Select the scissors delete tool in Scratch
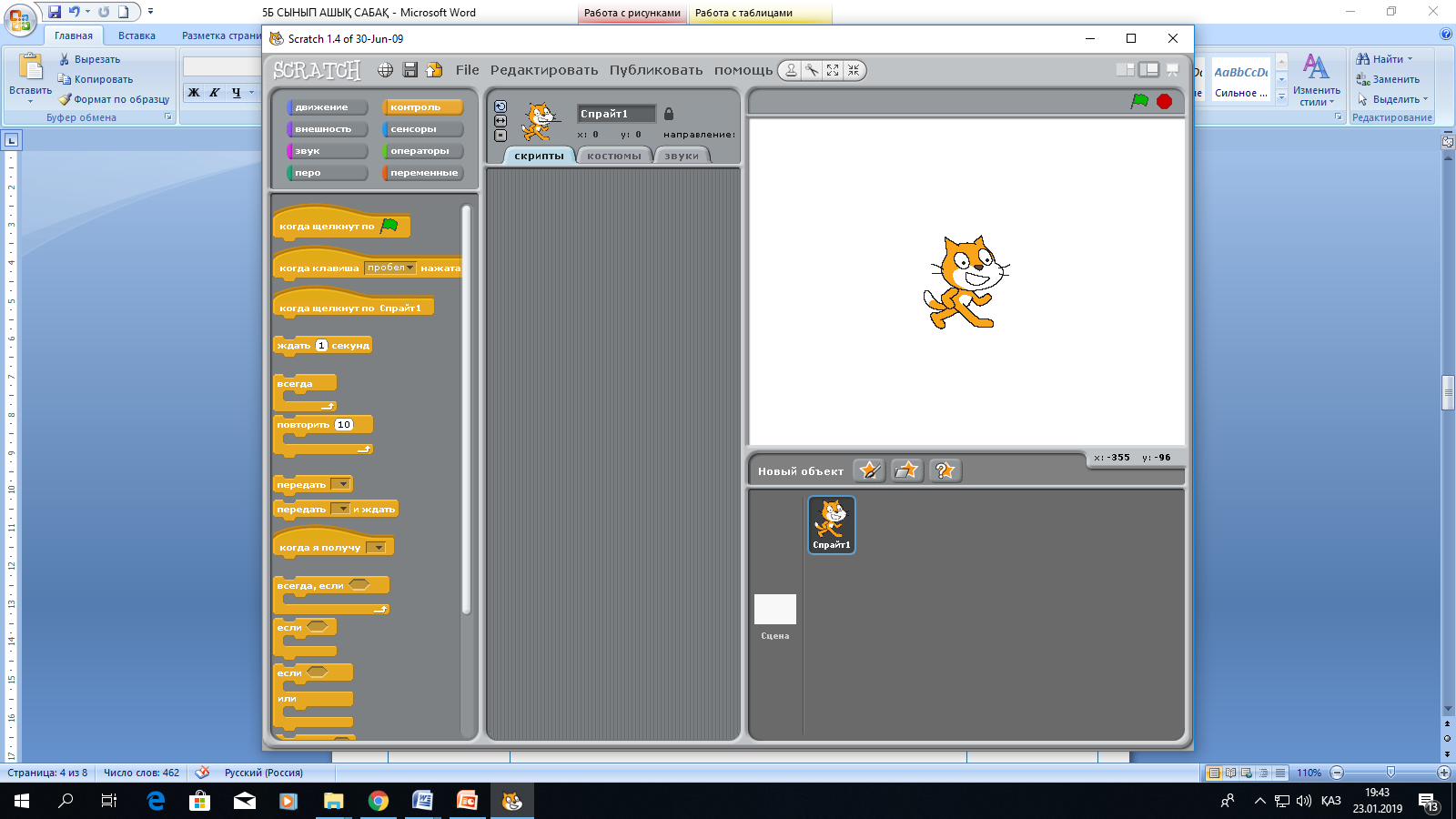 (812, 70)
